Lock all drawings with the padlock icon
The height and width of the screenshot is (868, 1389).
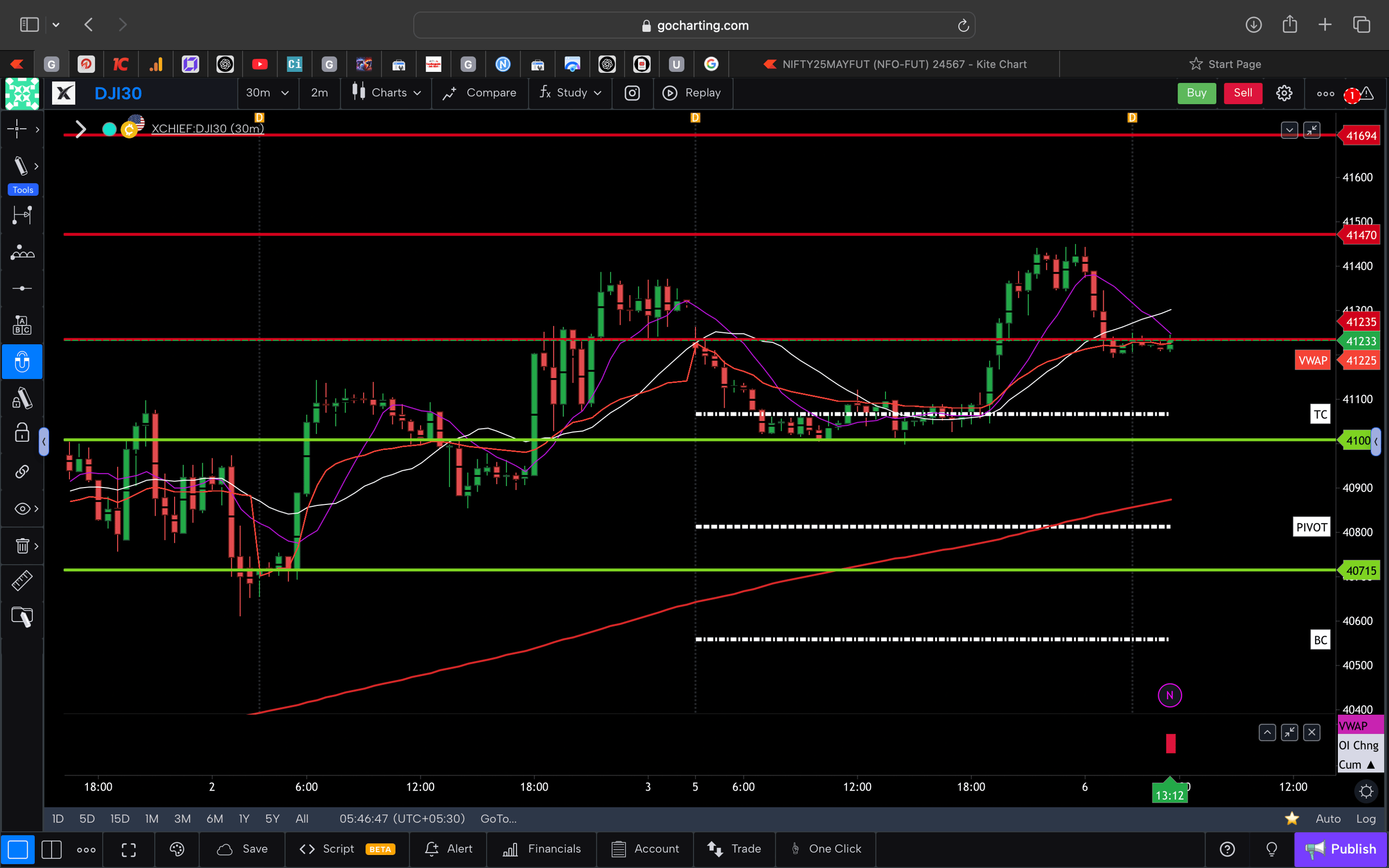(21, 433)
